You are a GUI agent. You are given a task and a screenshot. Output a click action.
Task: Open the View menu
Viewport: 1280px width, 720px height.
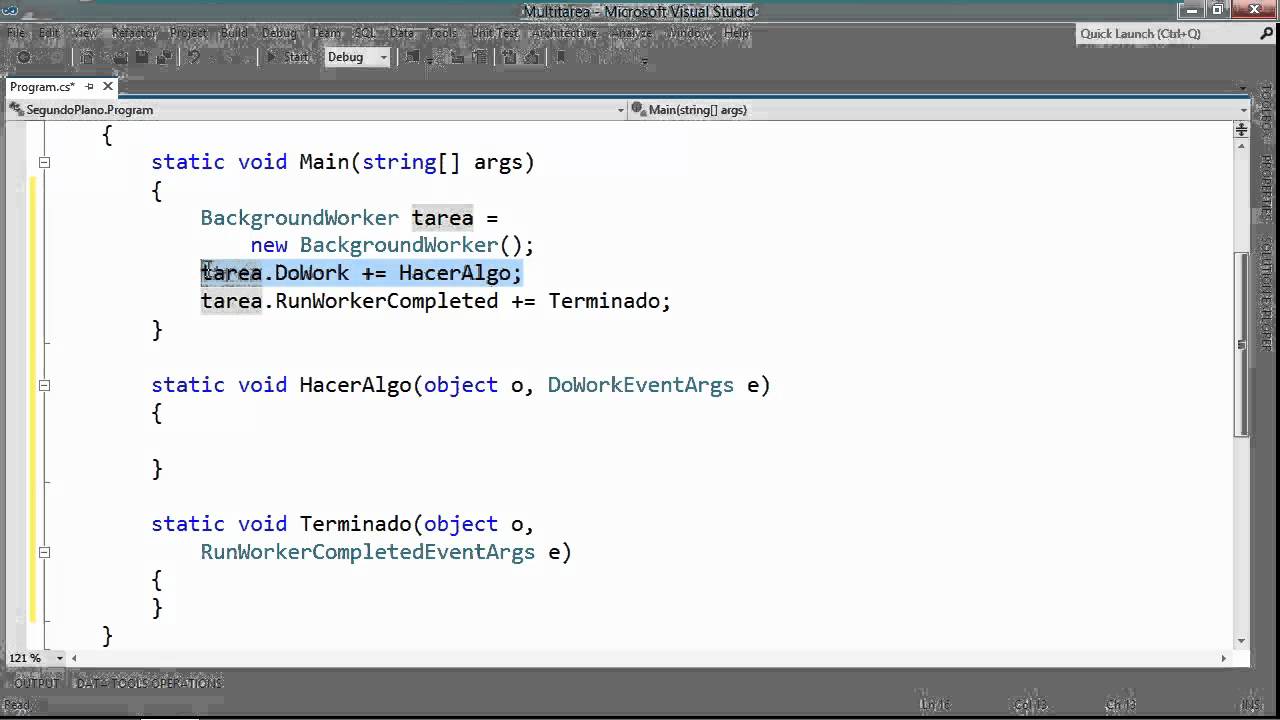[x=84, y=33]
